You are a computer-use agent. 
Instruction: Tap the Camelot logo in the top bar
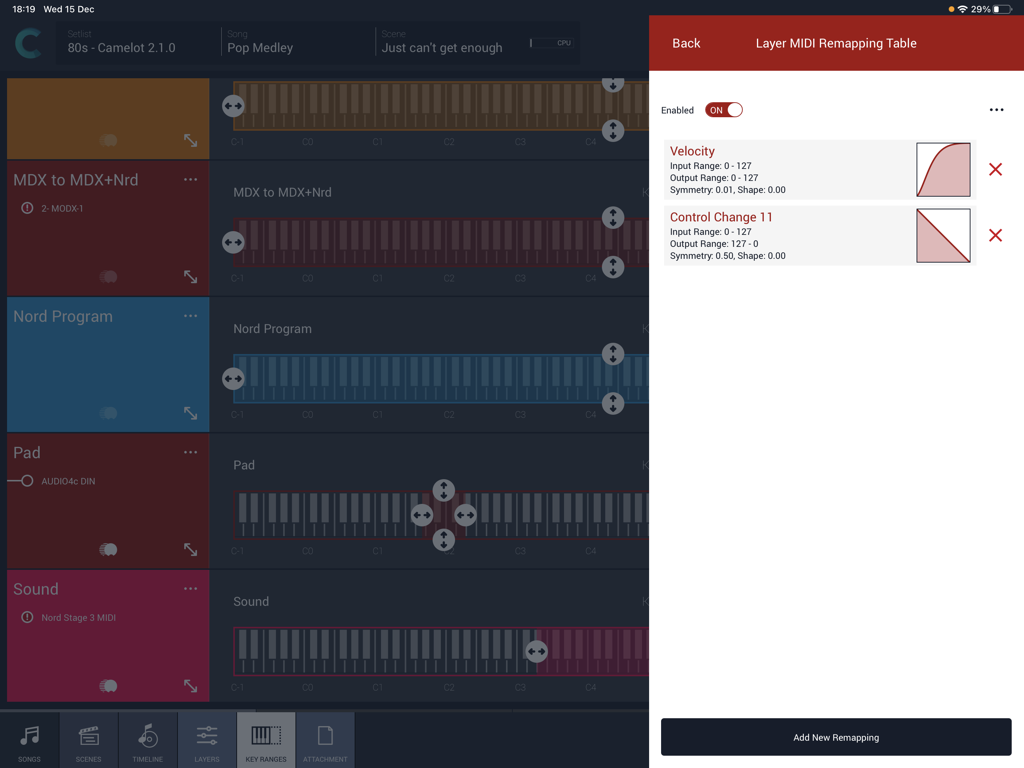tap(29, 44)
